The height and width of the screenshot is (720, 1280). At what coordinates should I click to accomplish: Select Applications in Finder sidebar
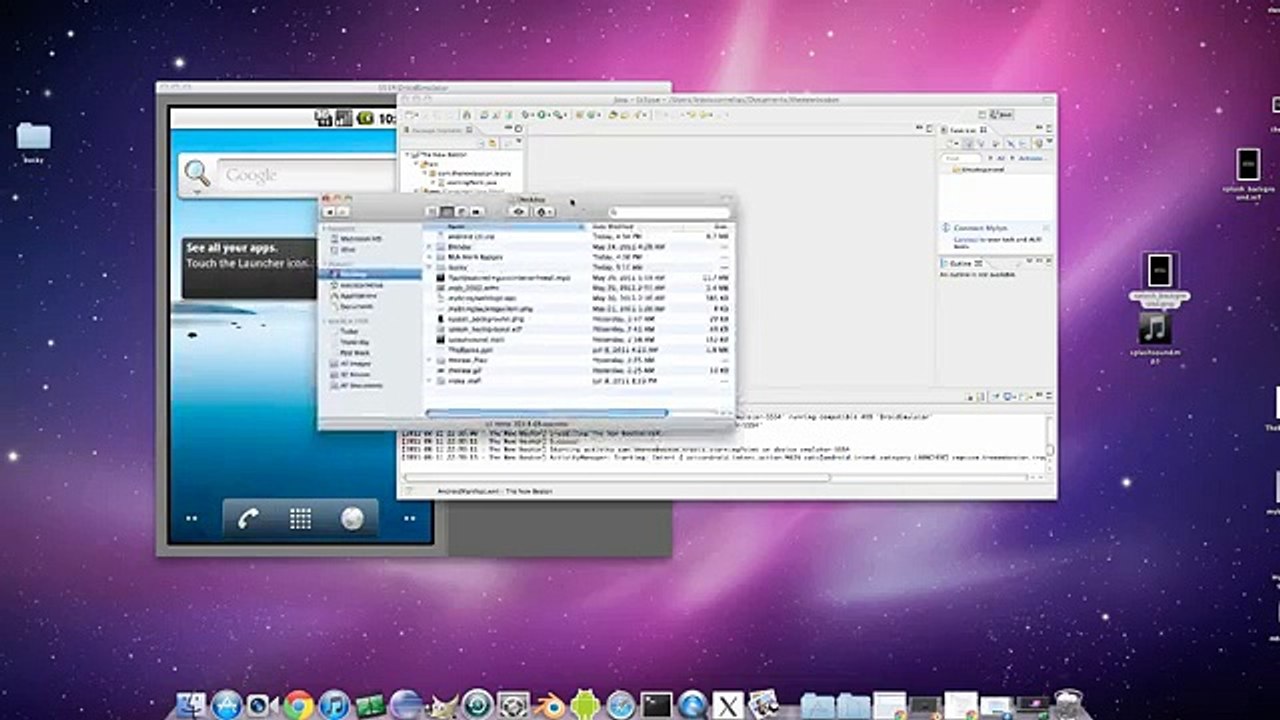[357, 296]
